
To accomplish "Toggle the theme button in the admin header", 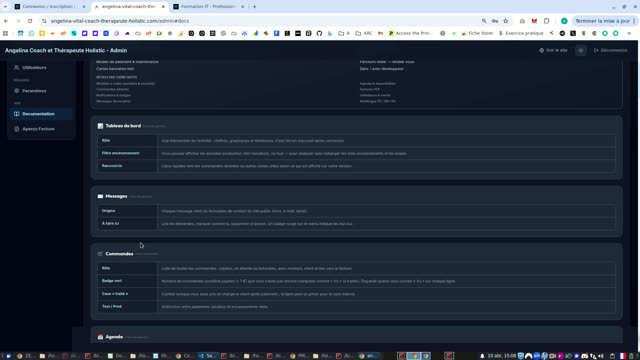I will 581,51.
